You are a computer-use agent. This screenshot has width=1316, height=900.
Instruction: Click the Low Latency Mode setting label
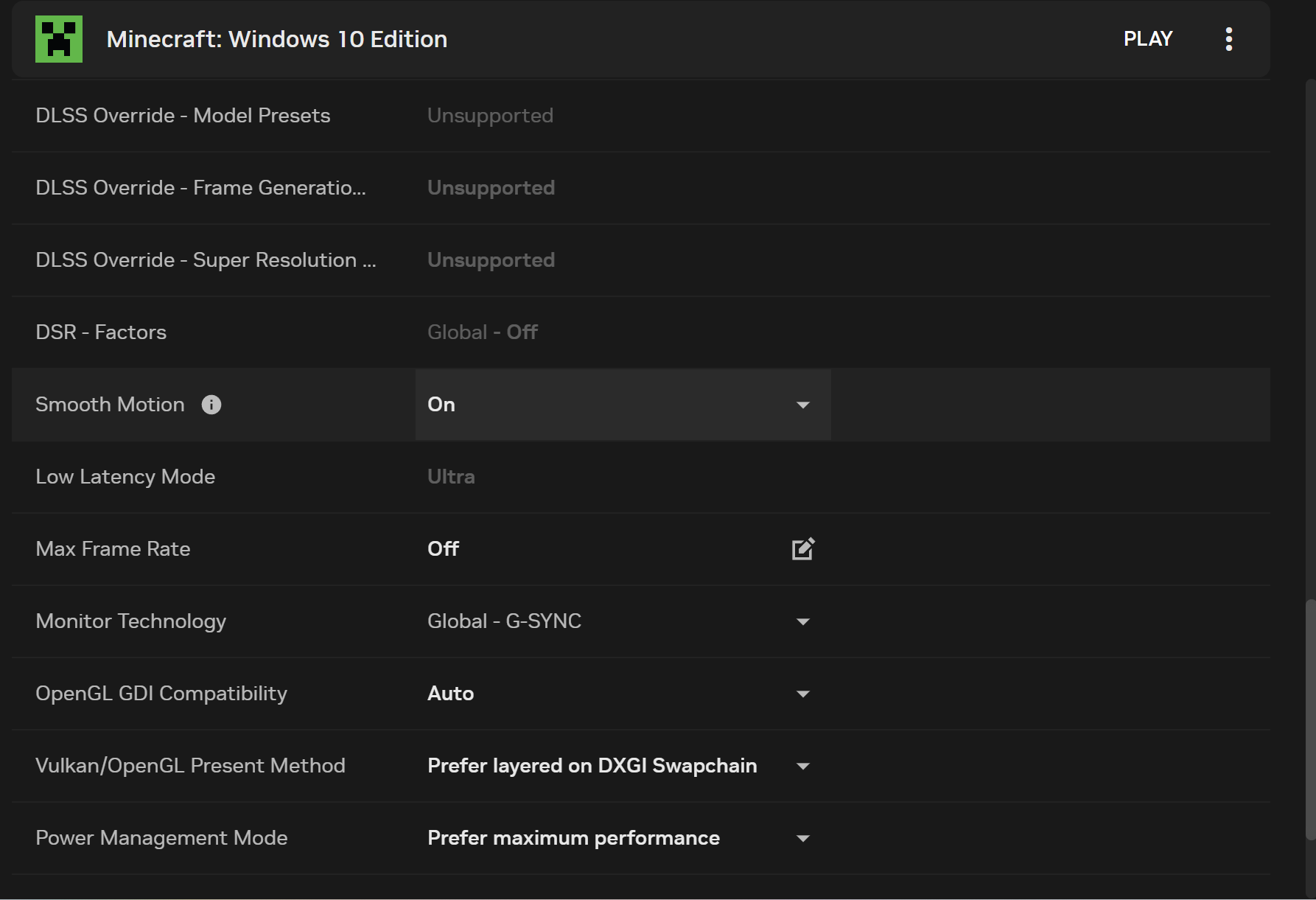click(x=125, y=477)
